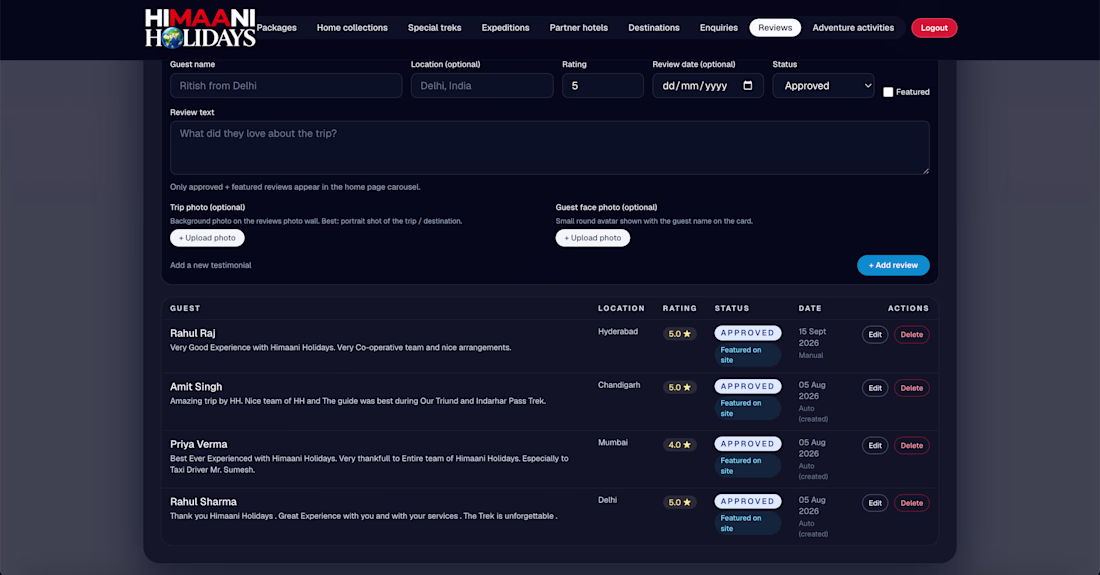
Task: Click the Himaani Holidays logo
Action: (200, 28)
